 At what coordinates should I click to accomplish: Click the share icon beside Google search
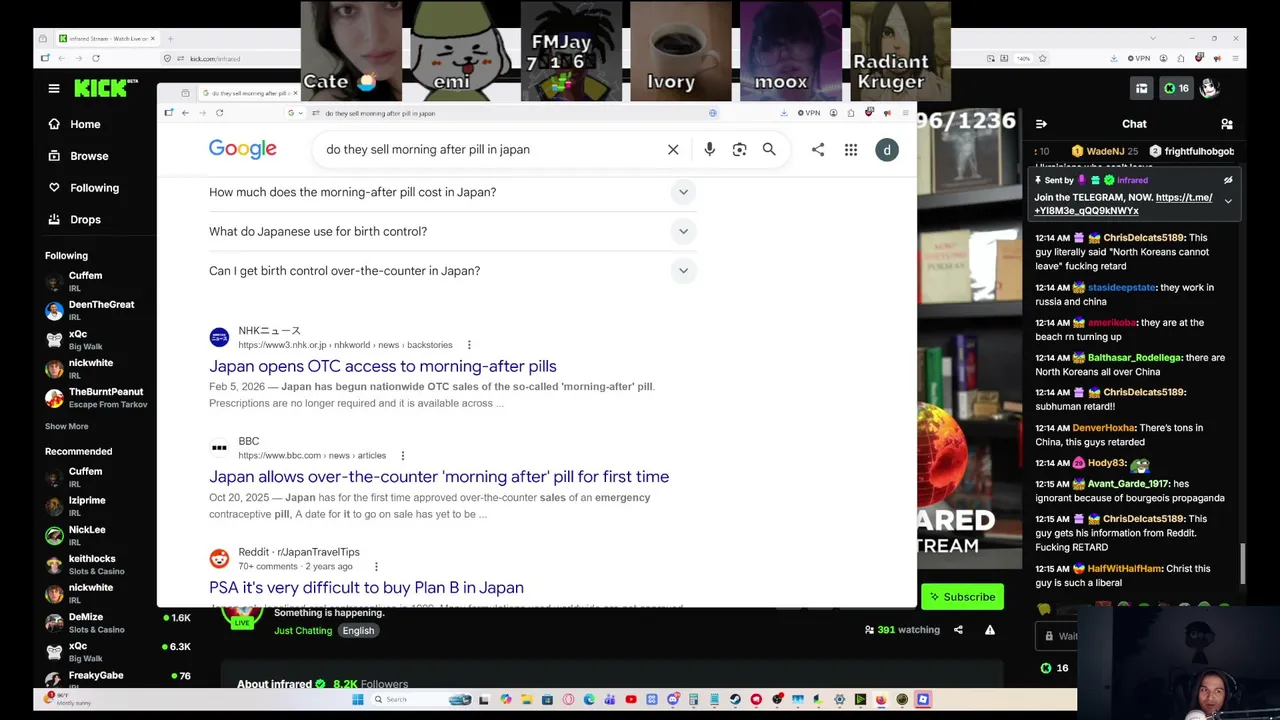click(x=818, y=150)
